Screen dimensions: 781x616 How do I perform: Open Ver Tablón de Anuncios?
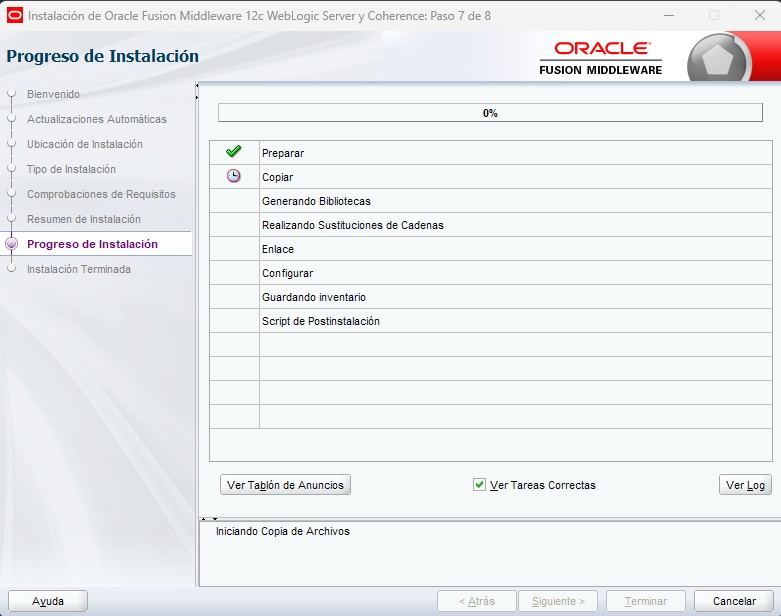click(x=285, y=485)
